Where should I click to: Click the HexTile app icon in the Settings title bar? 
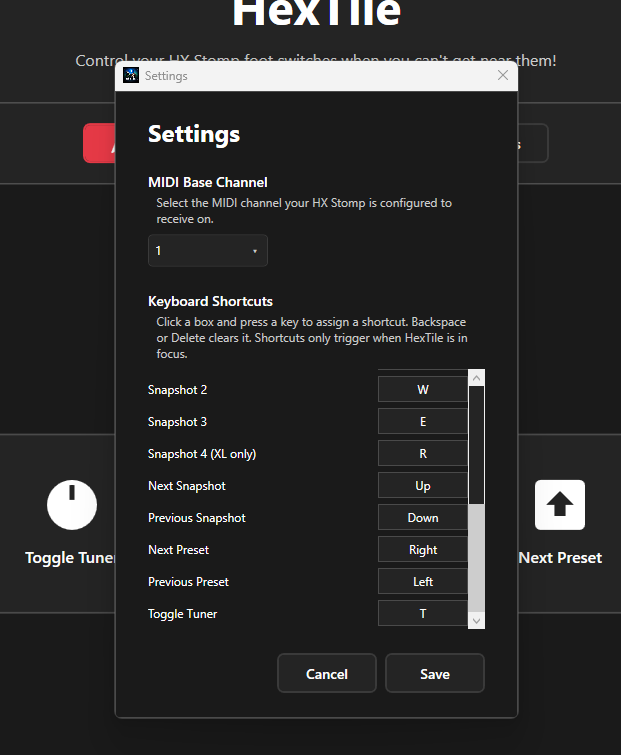click(x=131, y=75)
